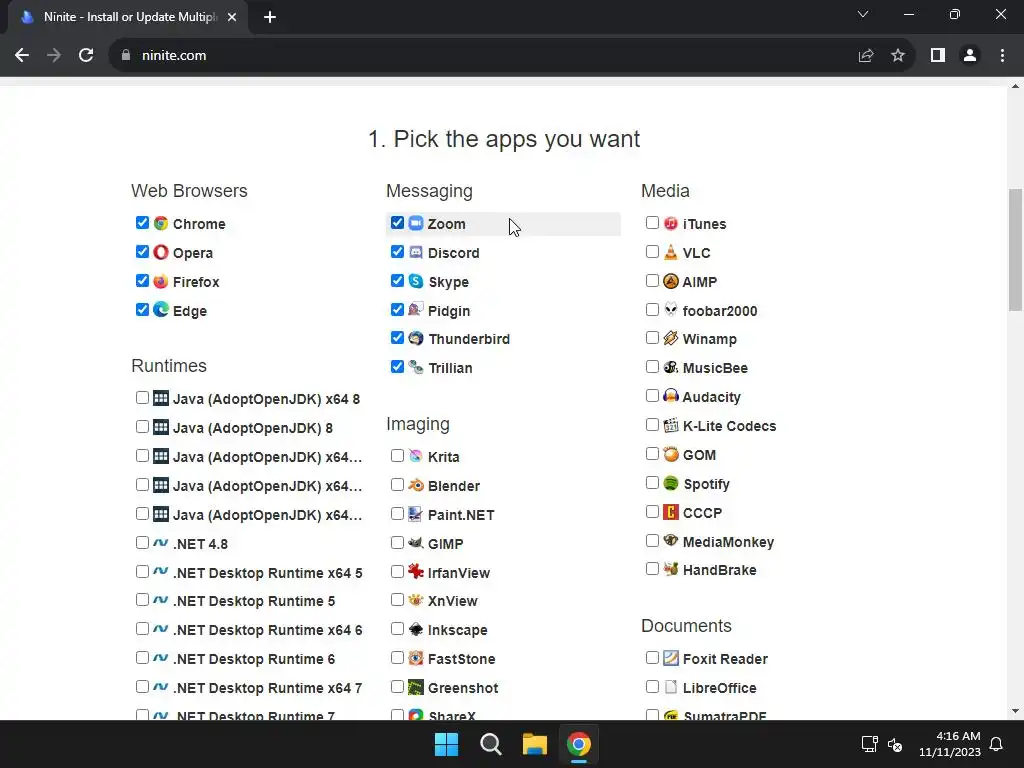Viewport: 1024px width, 768px height.
Task: Click the Firefox logo icon
Action: click(x=161, y=281)
